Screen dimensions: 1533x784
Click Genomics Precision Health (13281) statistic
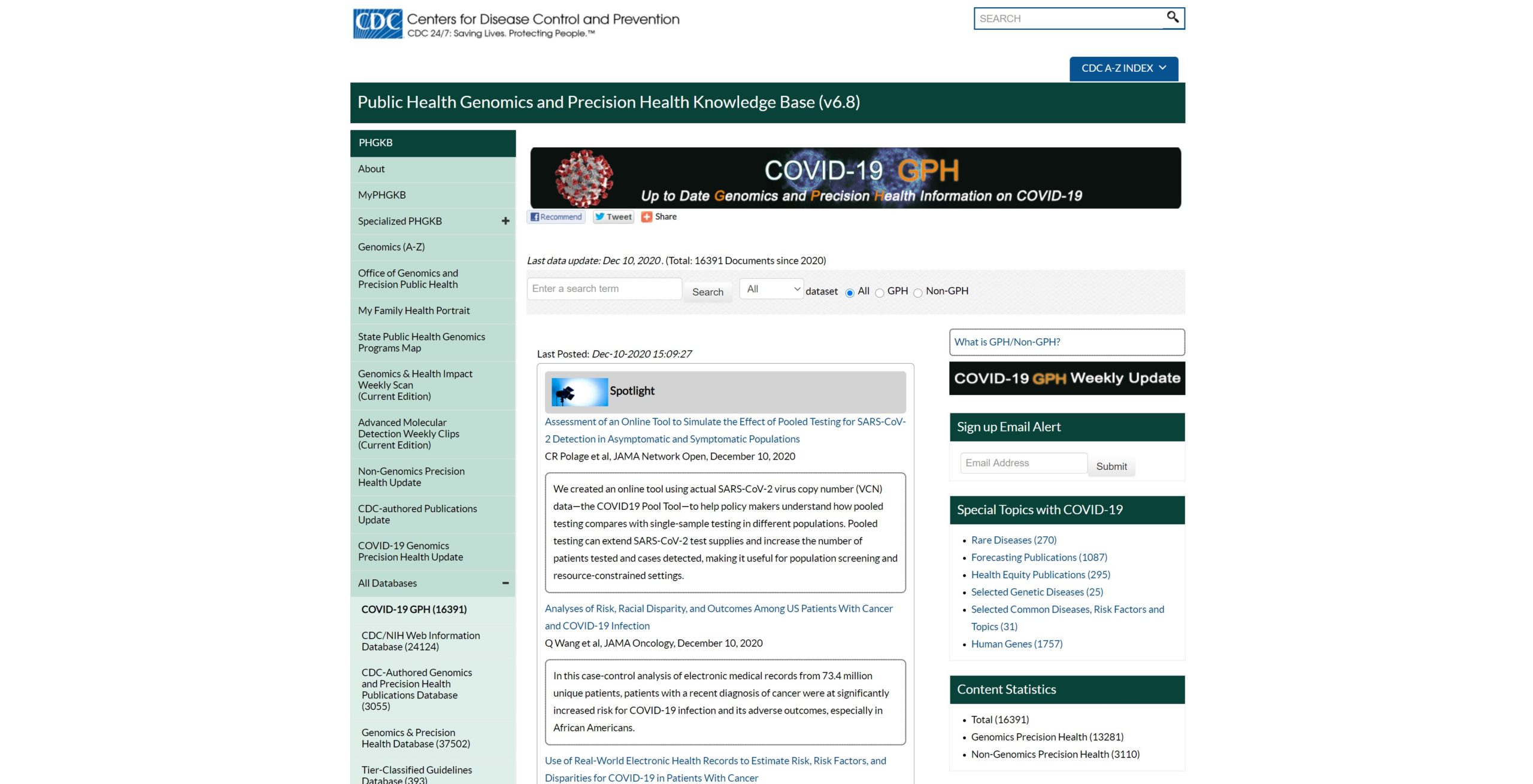(x=1047, y=737)
